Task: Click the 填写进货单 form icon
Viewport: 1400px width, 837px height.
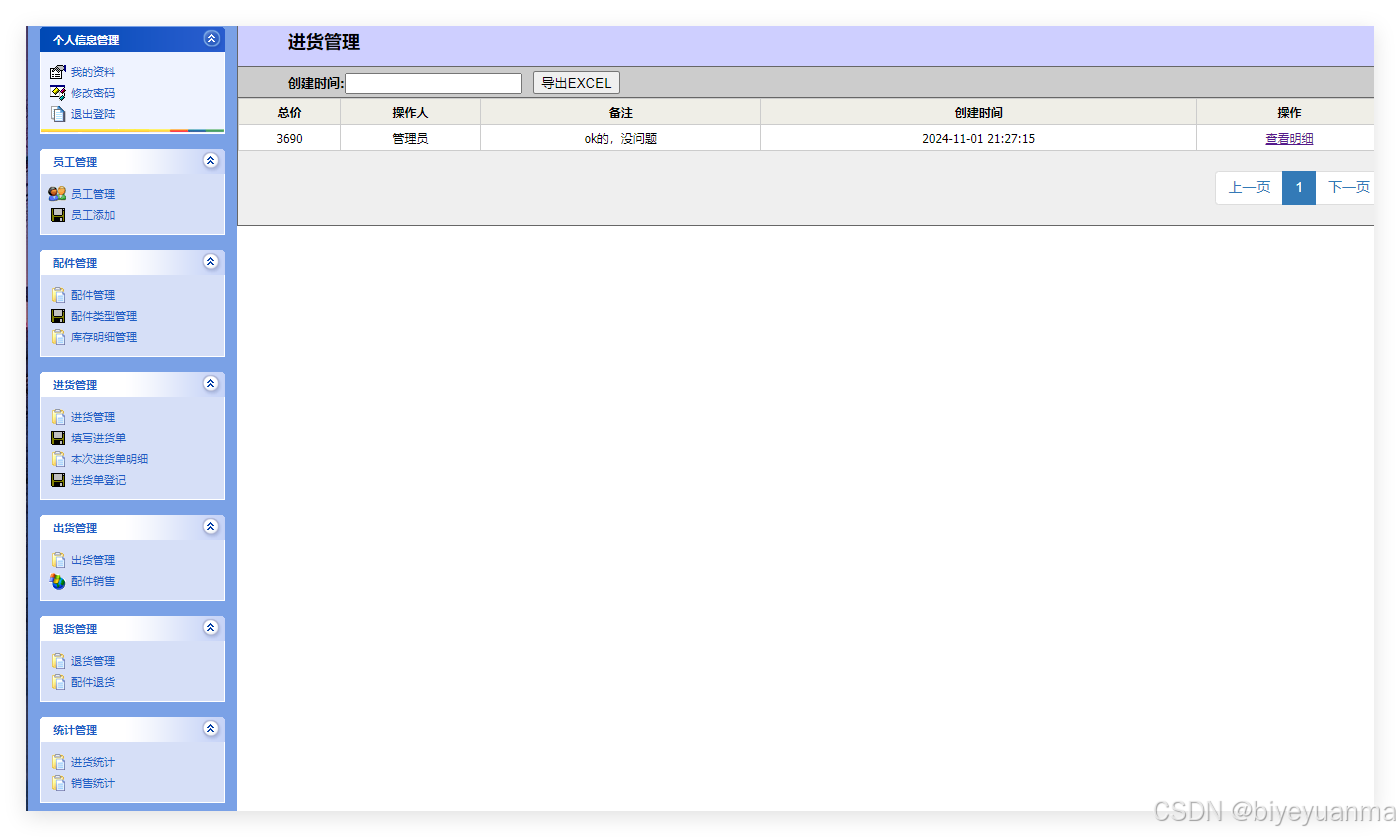Action: (x=57, y=437)
